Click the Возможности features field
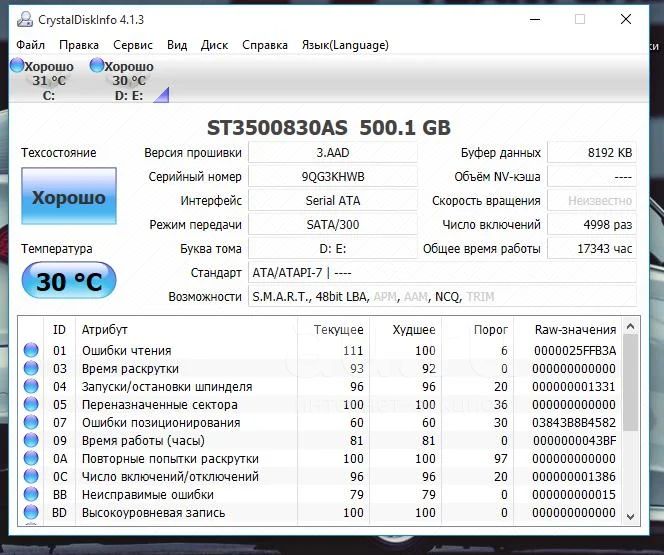664x555 pixels. (x=442, y=296)
